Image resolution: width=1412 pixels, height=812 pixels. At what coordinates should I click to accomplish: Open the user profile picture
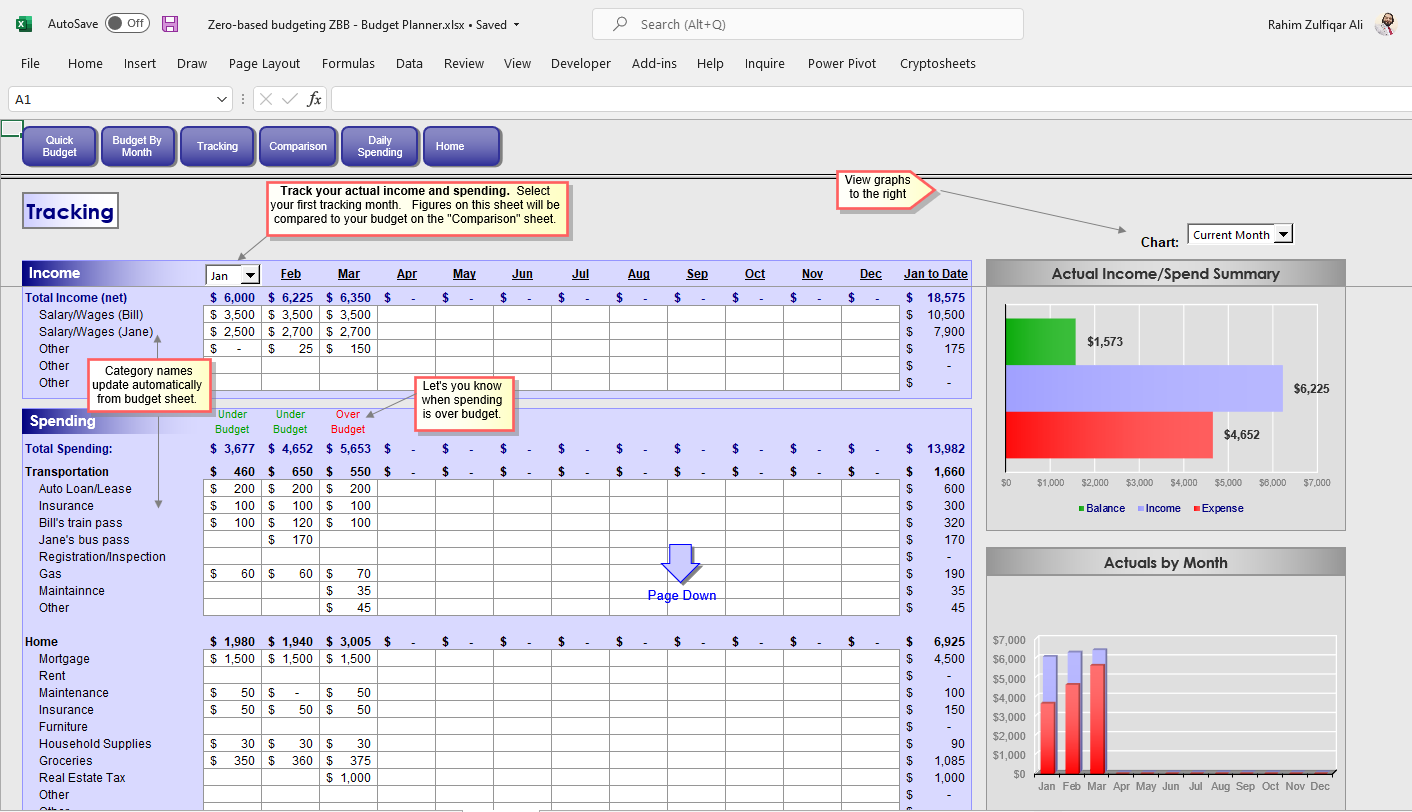tap(1385, 24)
